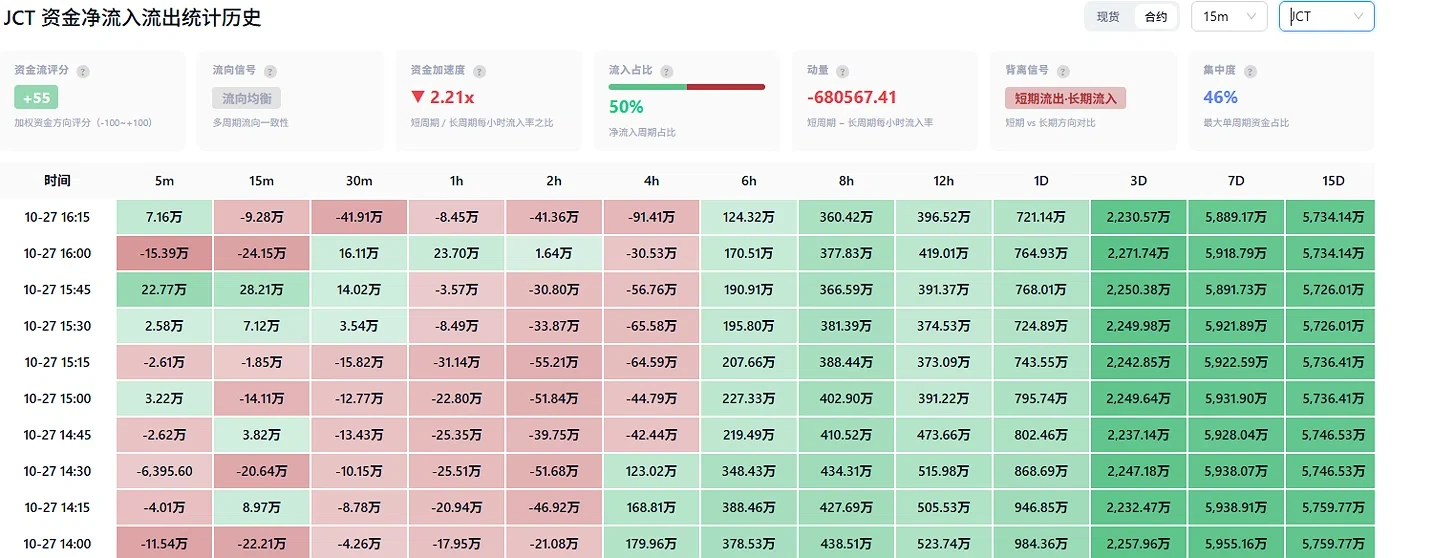Click the 10-27 15:15 time row label
The width and height of the screenshot is (1433, 558).
[57, 362]
